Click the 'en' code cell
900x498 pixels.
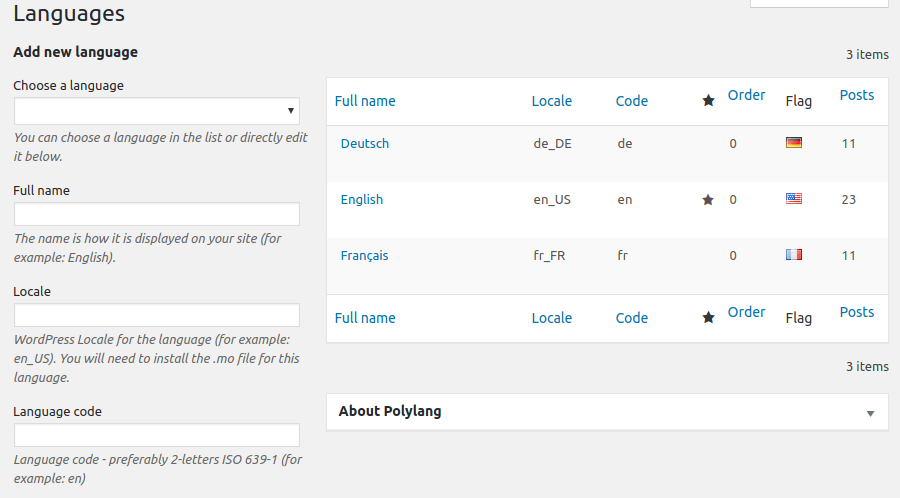coord(625,200)
